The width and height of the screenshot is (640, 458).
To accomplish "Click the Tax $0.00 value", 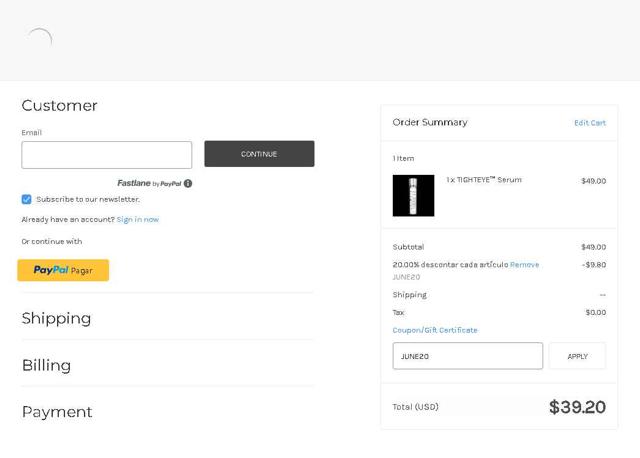I will pos(596,312).
